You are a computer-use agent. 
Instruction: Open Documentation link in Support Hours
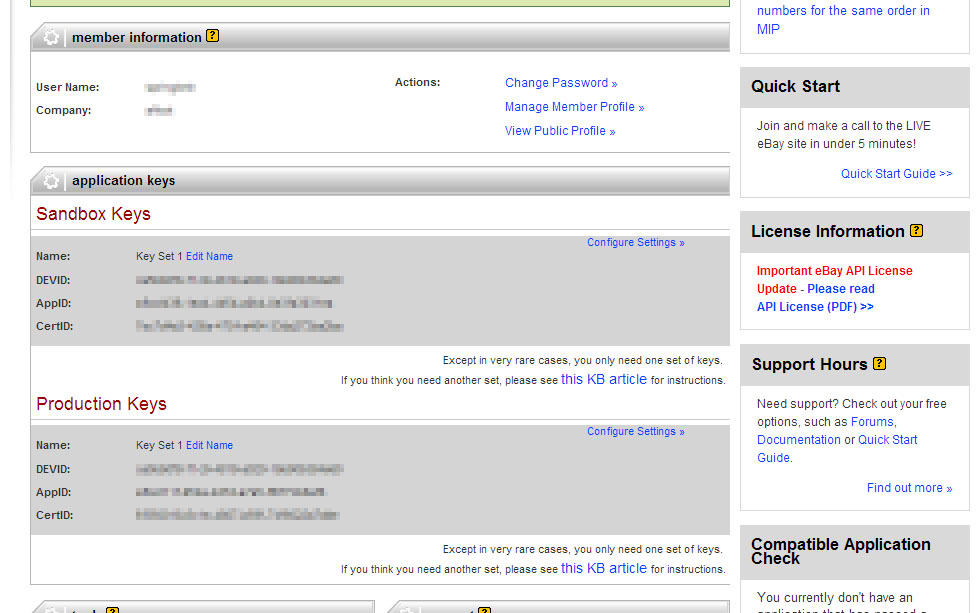click(799, 439)
